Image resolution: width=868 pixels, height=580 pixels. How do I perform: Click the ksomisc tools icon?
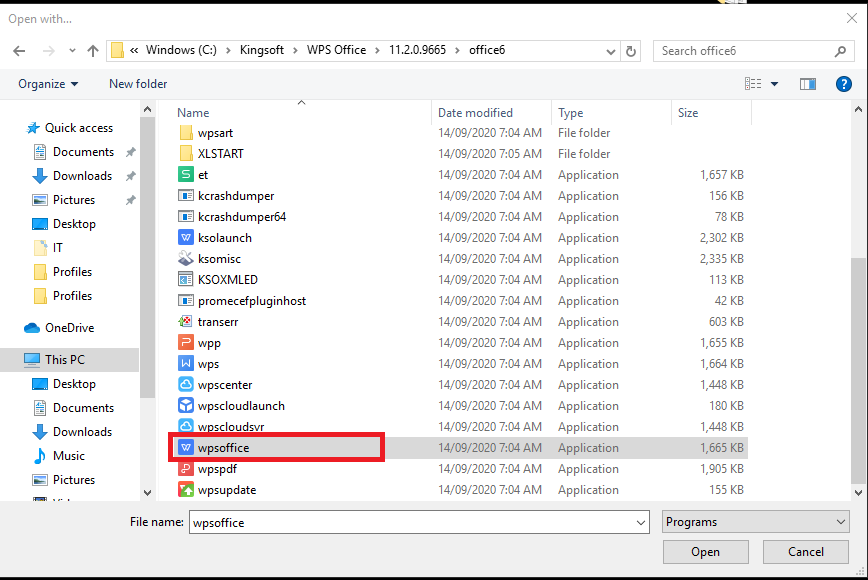186,258
